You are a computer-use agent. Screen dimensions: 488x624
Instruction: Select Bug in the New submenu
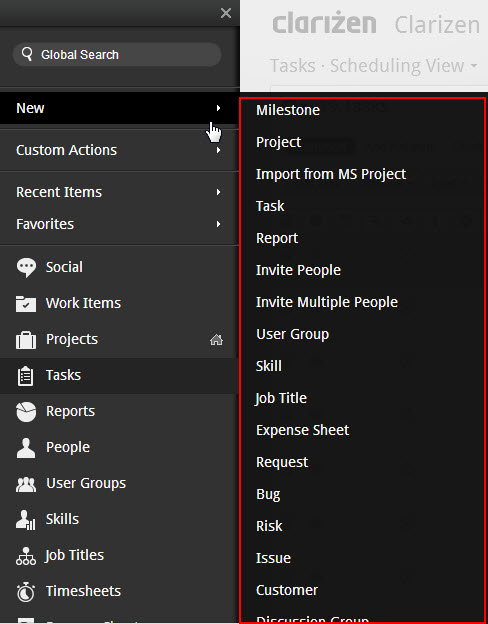pos(268,495)
